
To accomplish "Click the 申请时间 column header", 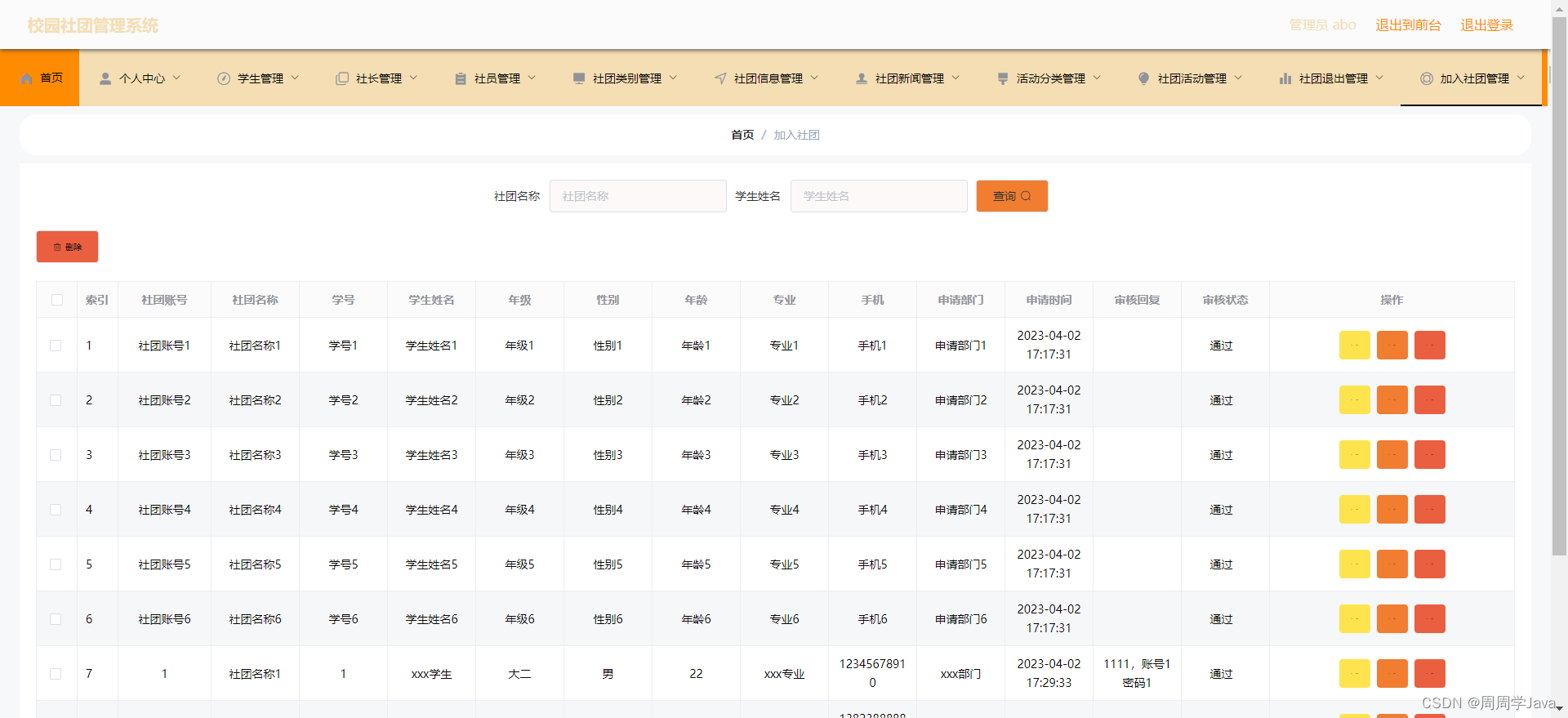I will click(x=1049, y=300).
